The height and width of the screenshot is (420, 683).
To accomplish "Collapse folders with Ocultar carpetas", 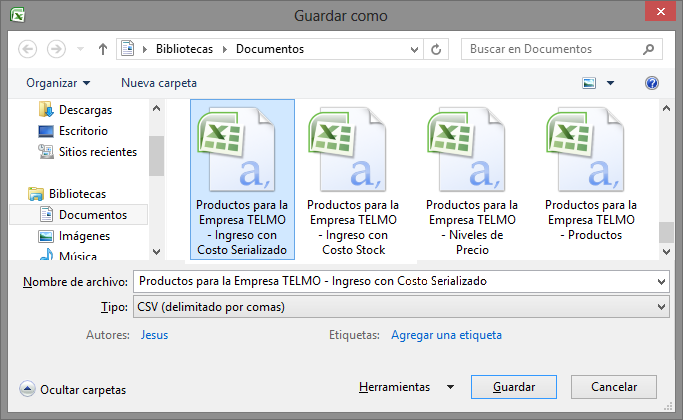I will [x=73, y=389].
